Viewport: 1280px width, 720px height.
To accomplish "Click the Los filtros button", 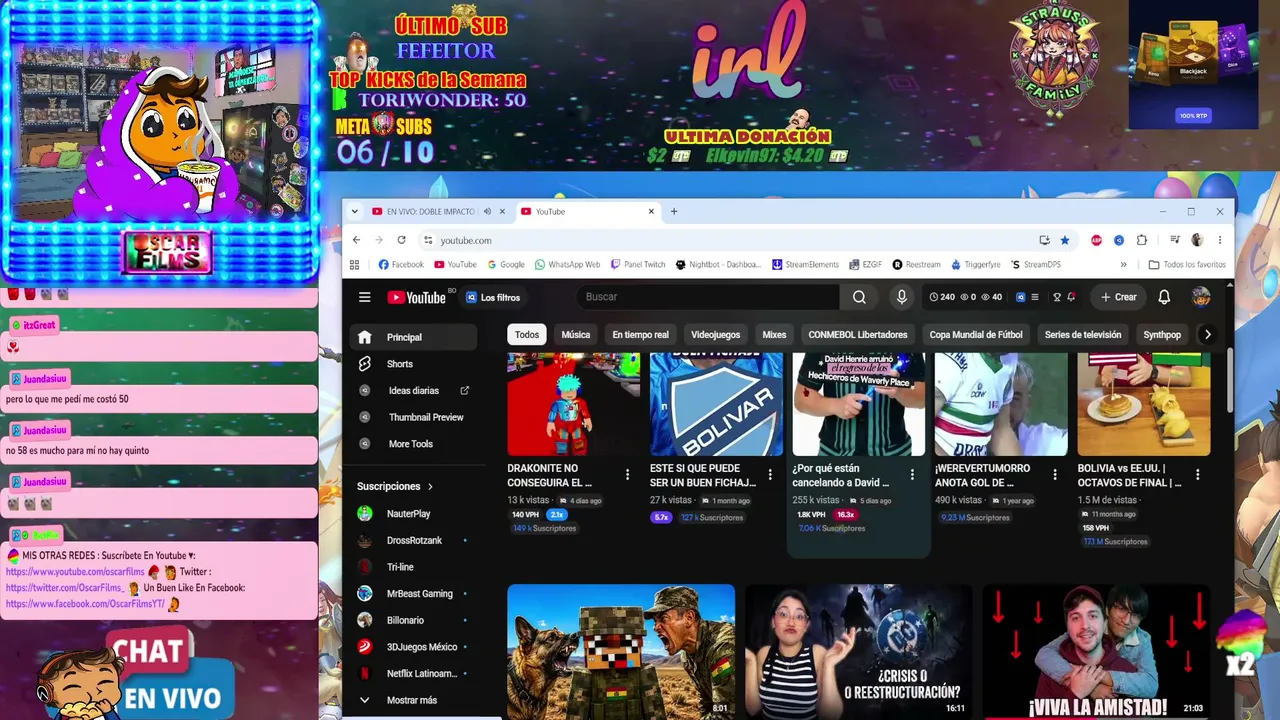I will (493, 297).
